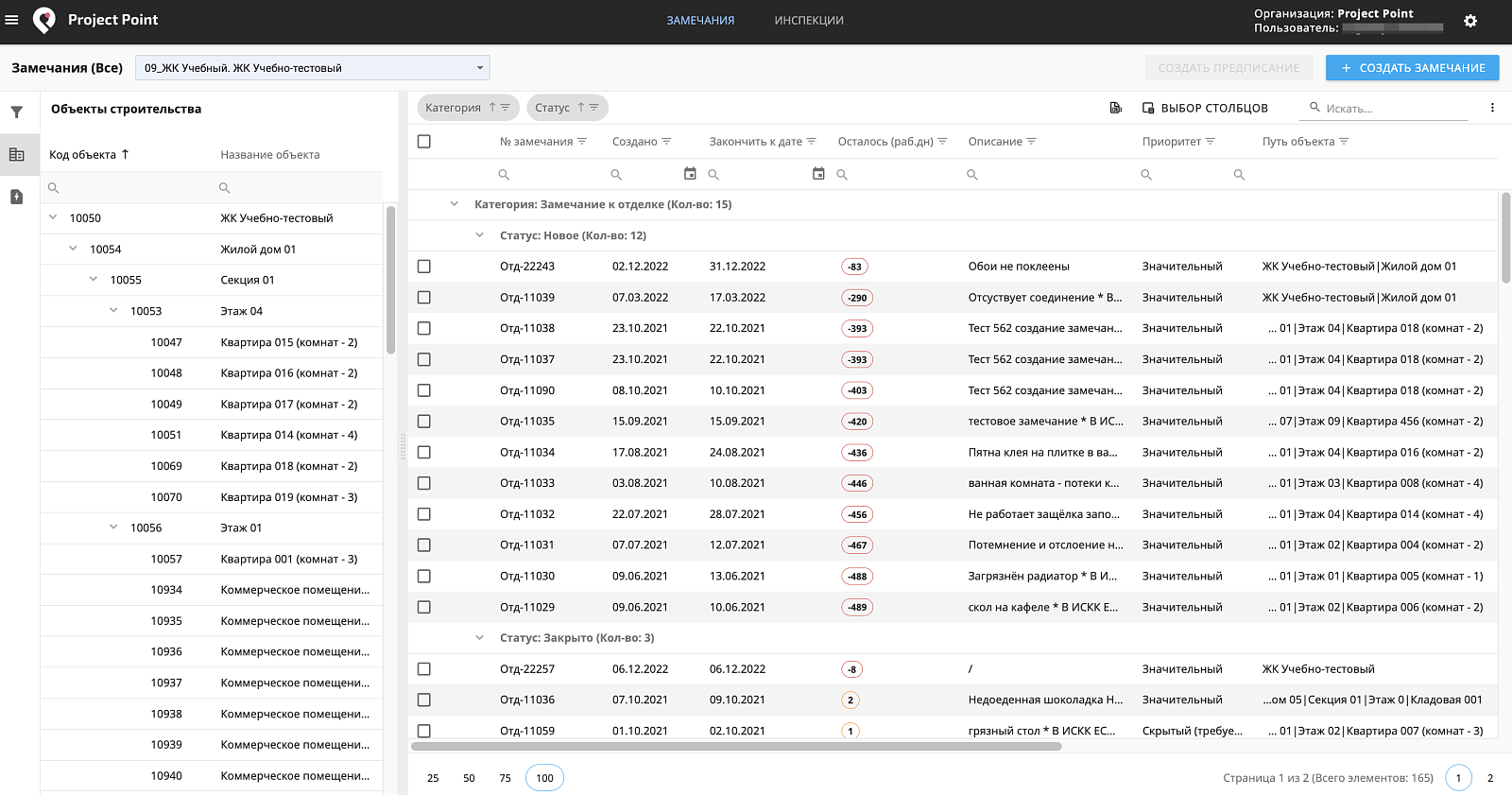The image size is (1512, 795).
Task: Select the construction objects tree sidebar icon
Action: 17,154
